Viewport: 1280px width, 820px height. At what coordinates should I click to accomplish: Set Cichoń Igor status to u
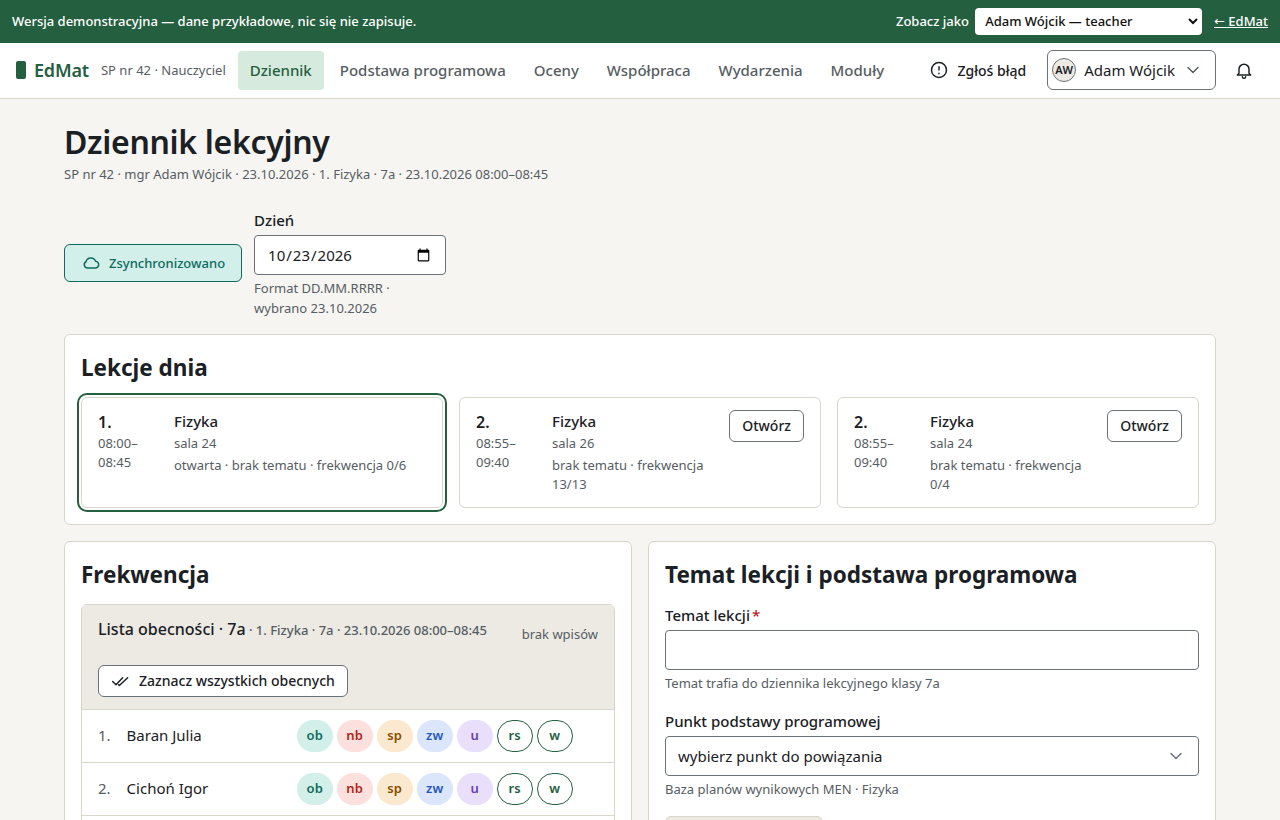coord(475,789)
